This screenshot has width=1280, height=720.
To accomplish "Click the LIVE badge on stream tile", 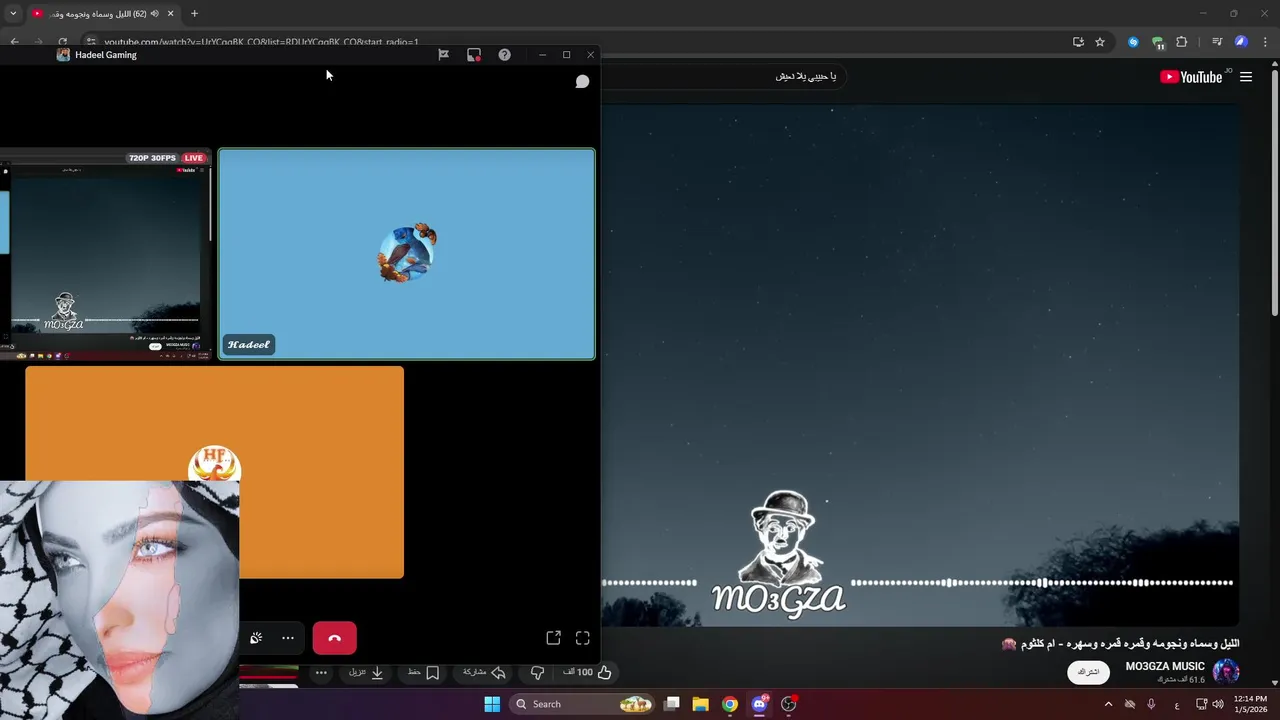I will pos(194,158).
